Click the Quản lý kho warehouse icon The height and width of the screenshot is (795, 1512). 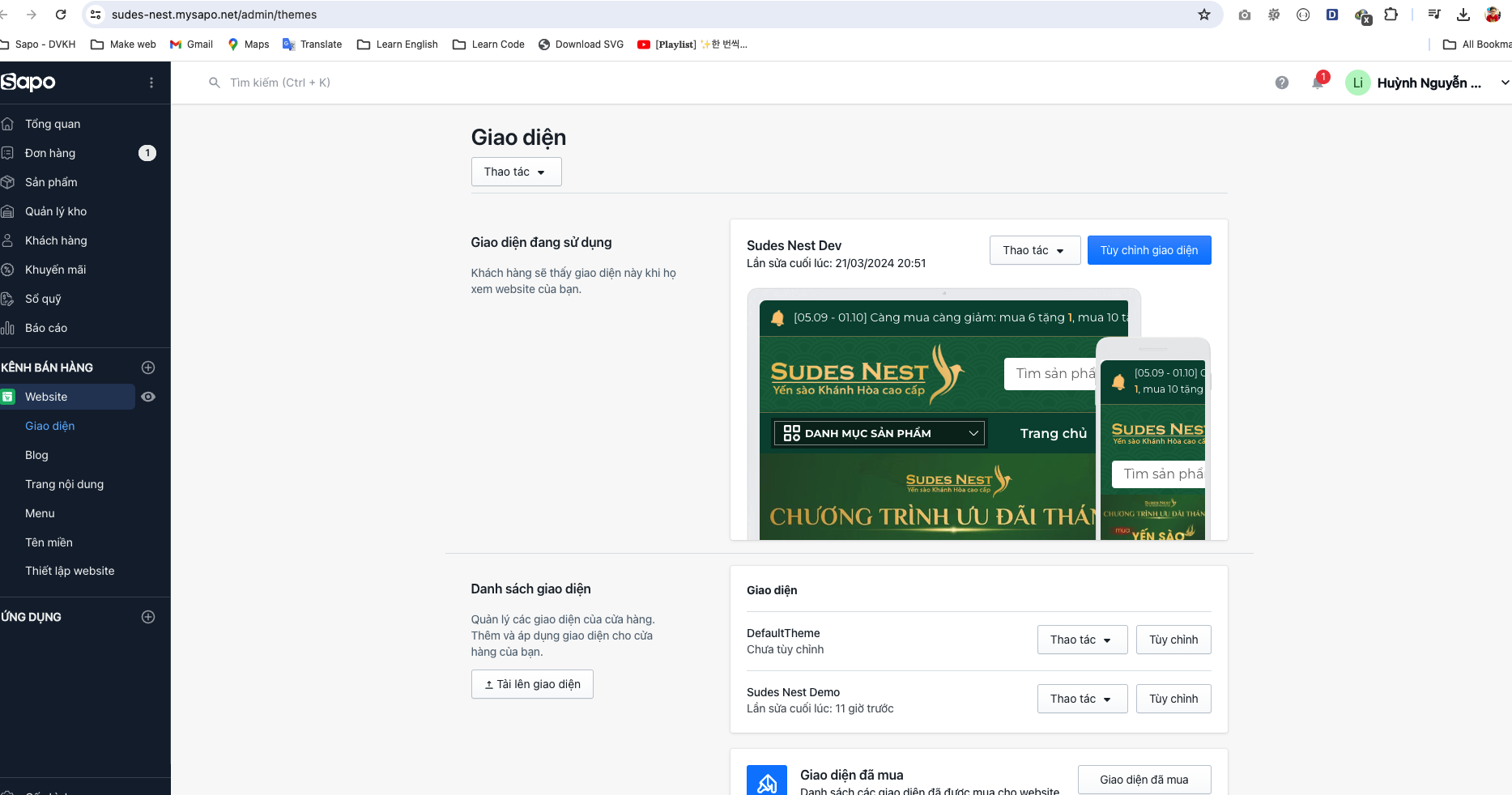8,211
